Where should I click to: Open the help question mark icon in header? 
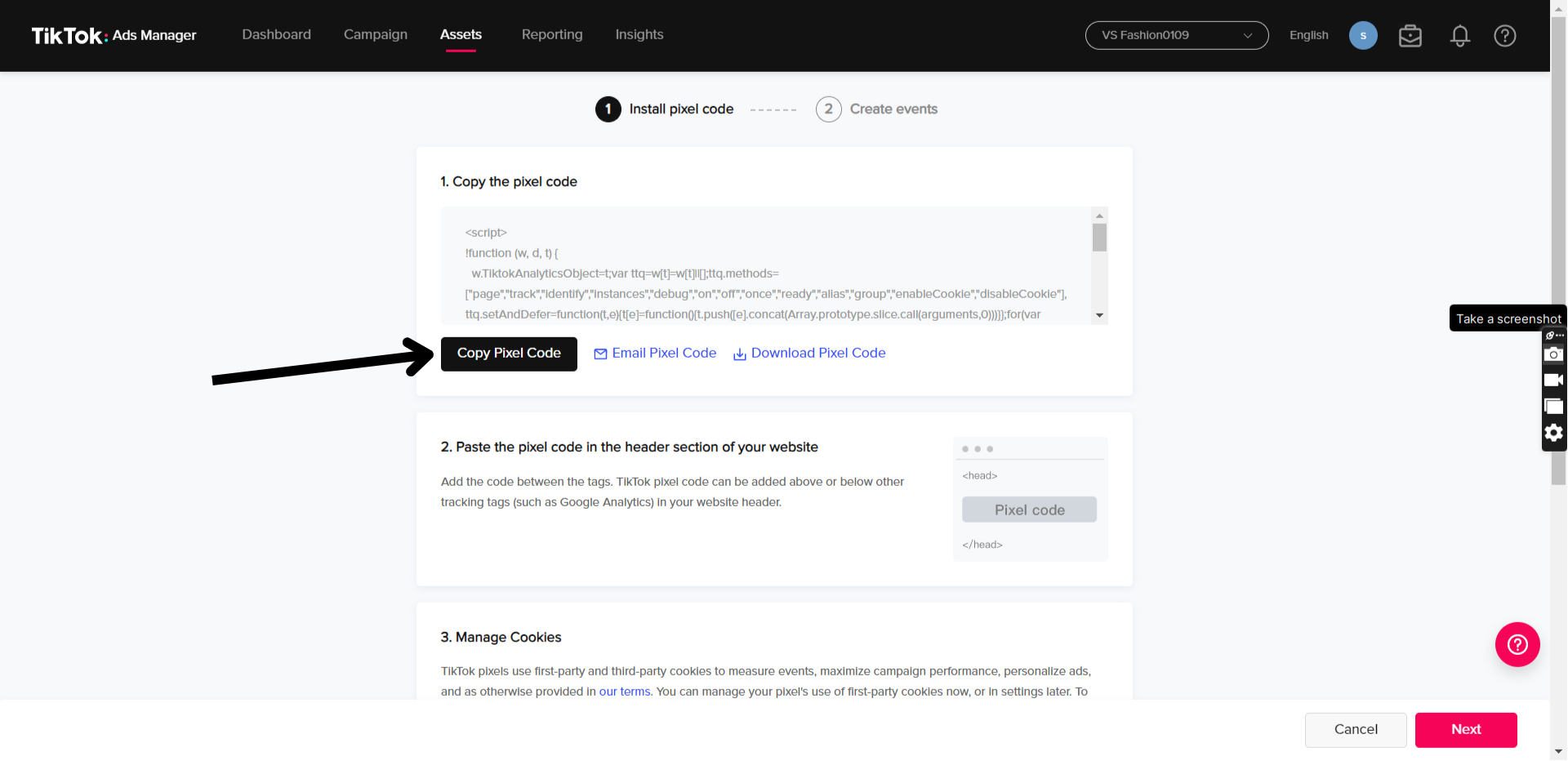coord(1504,36)
